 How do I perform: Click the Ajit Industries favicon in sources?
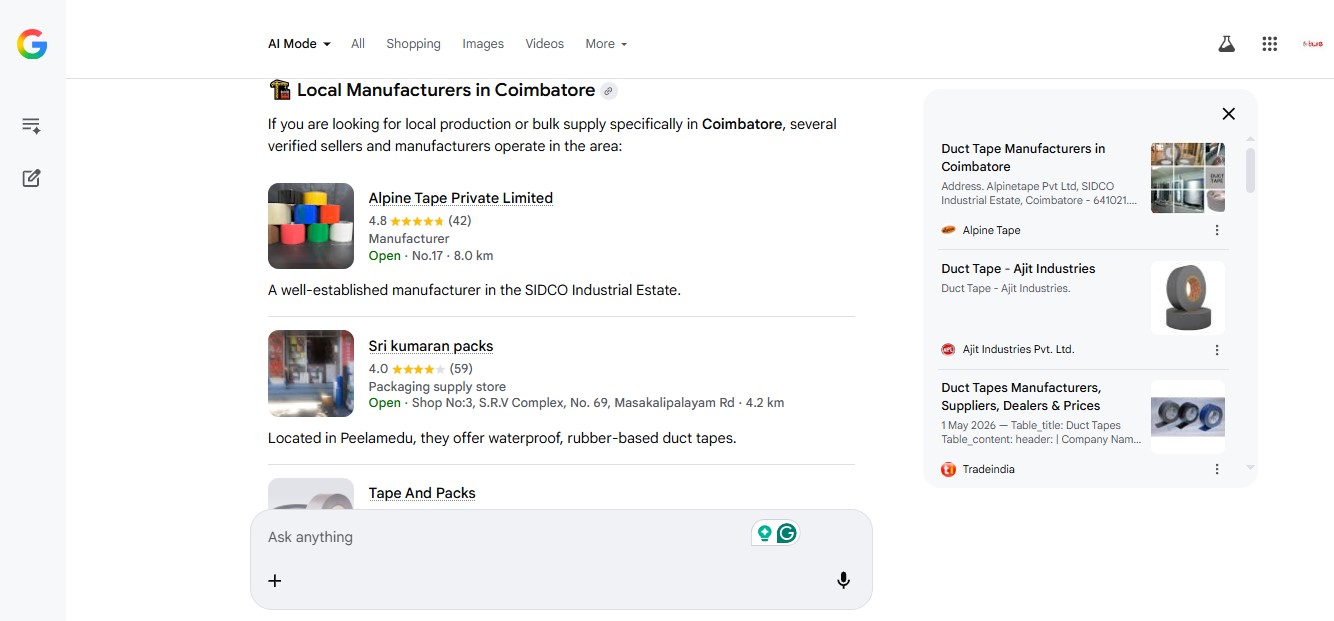click(x=948, y=350)
